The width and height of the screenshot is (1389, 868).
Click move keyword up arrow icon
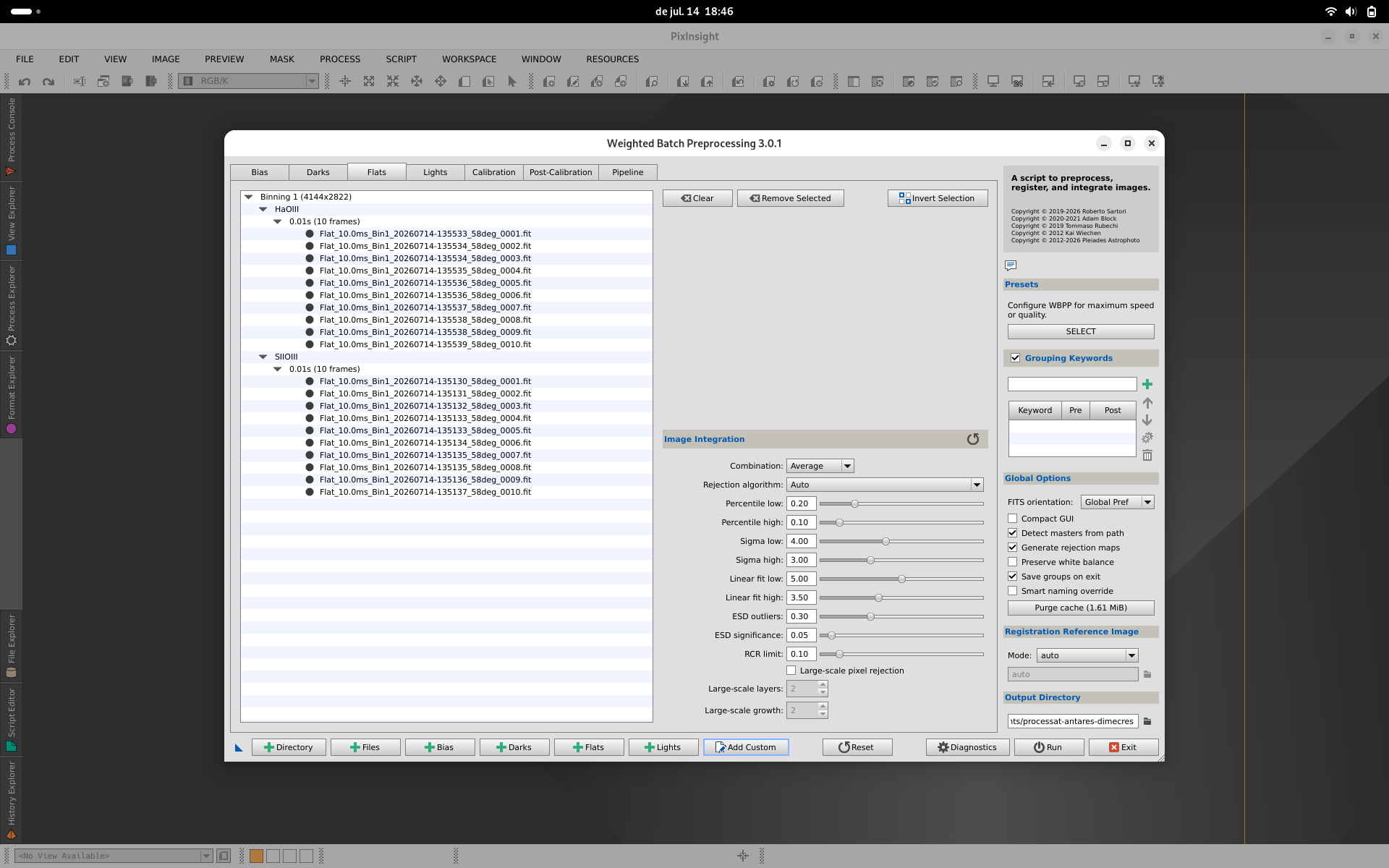coord(1147,403)
